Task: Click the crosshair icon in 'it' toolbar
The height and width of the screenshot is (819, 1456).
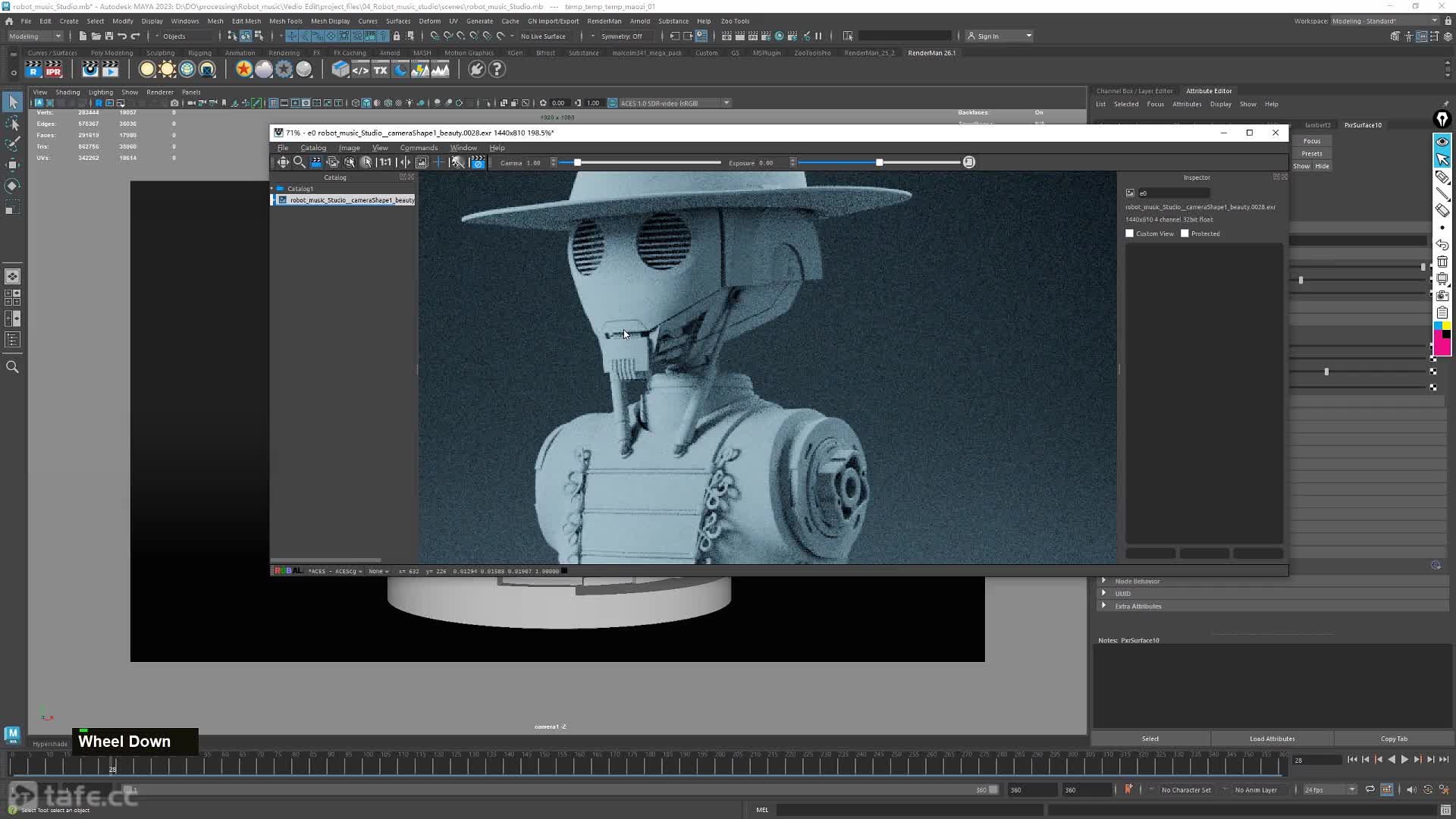Action: tap(438, 162)
